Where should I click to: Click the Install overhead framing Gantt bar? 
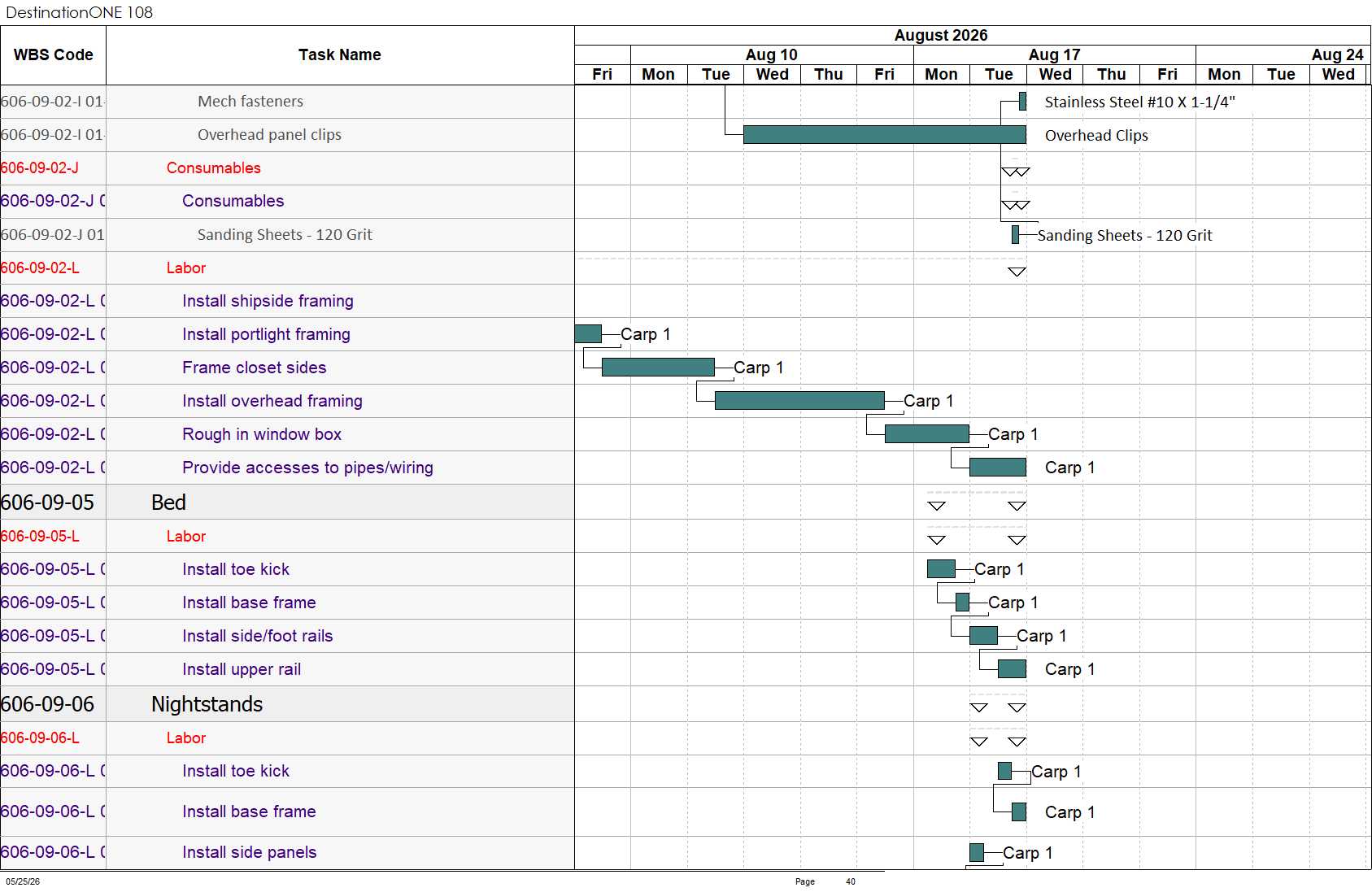(799, 401)
